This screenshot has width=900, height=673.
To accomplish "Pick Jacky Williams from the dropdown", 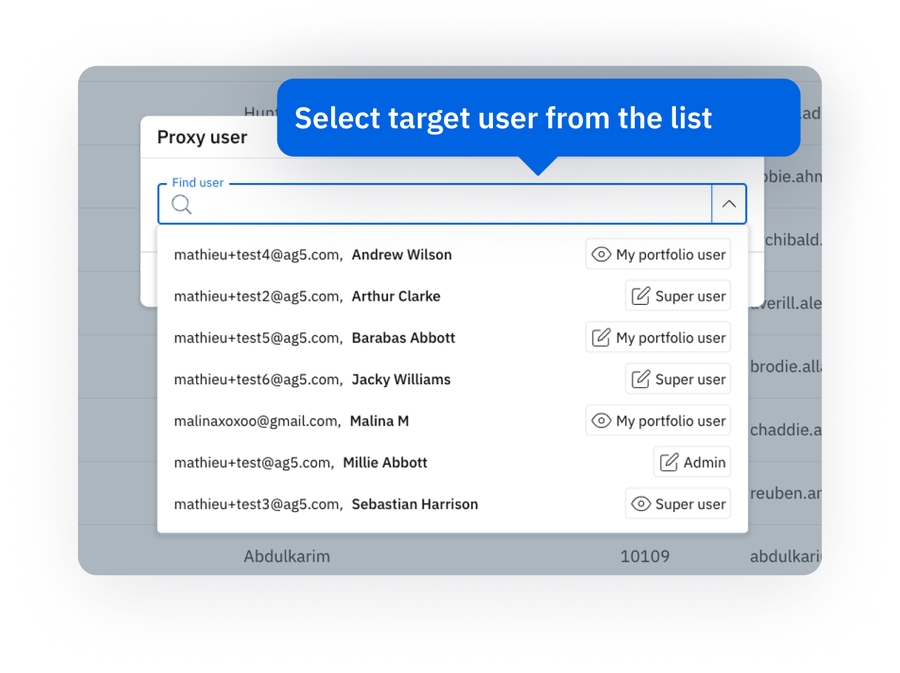I will 400,379.
